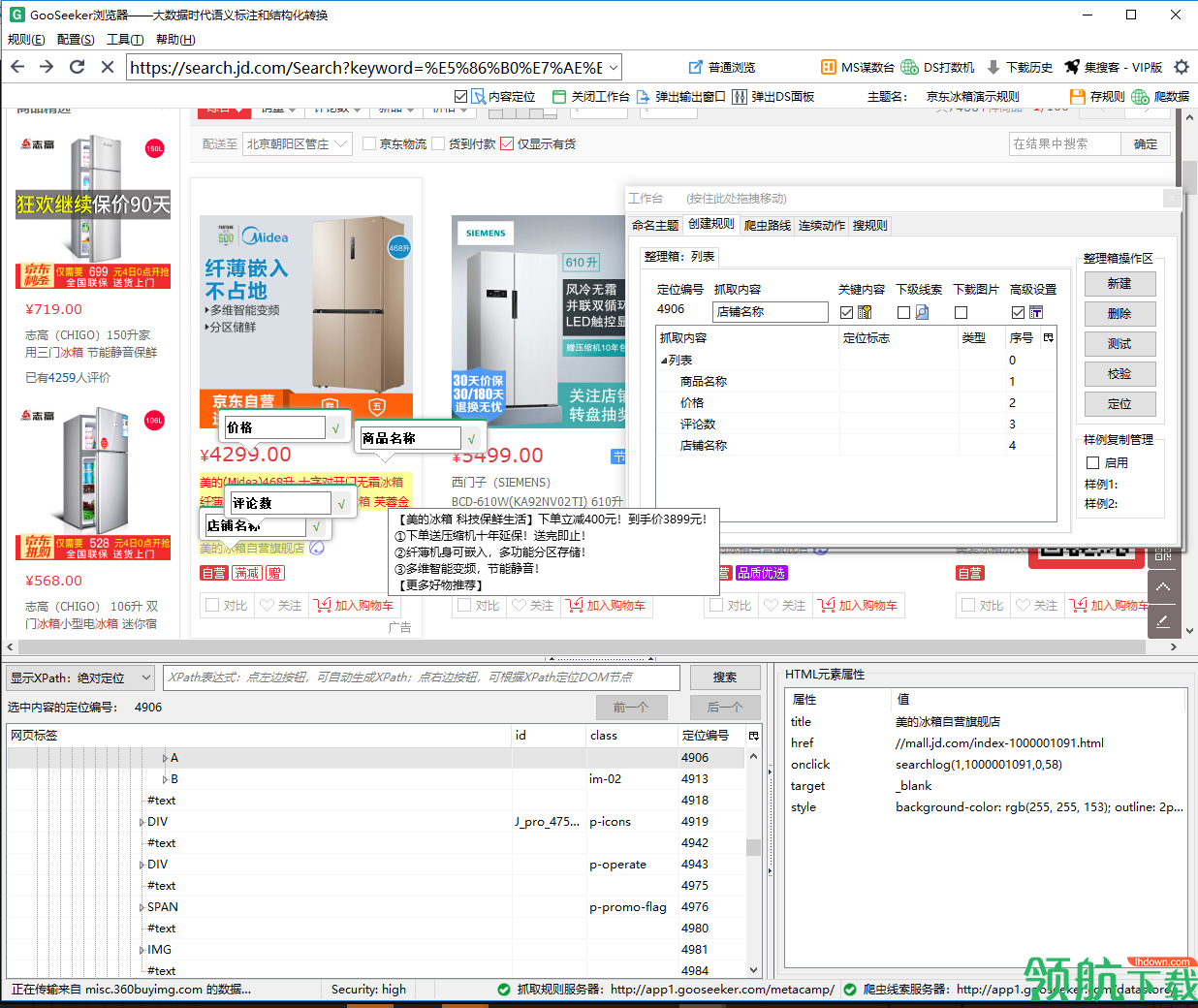The height and width of the screenshot is (1008, 1198).
Task: Expand the A node in DOM tree
Action: pyautogui.click(x=165, y=758)
